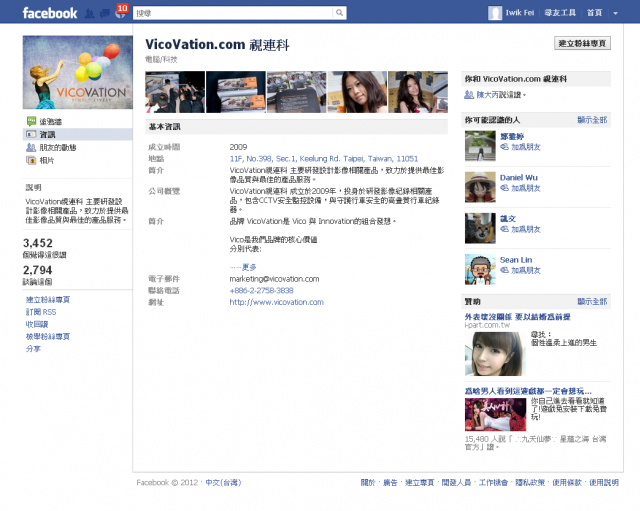Click the search magnifier button
640x511 pixels.
coord(339,13)
